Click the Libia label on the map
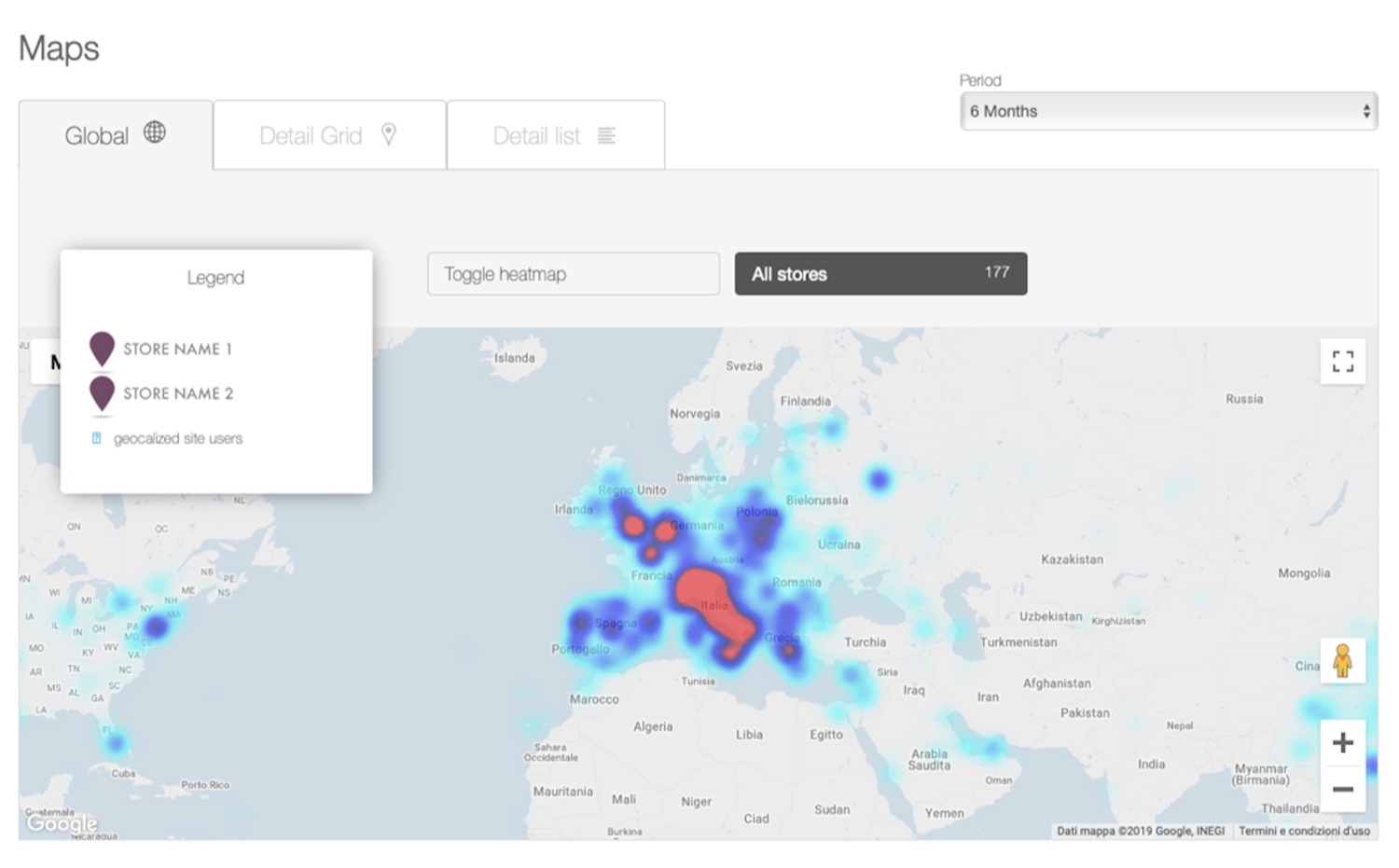The image size is (1399, 868). tap(749, 735)
